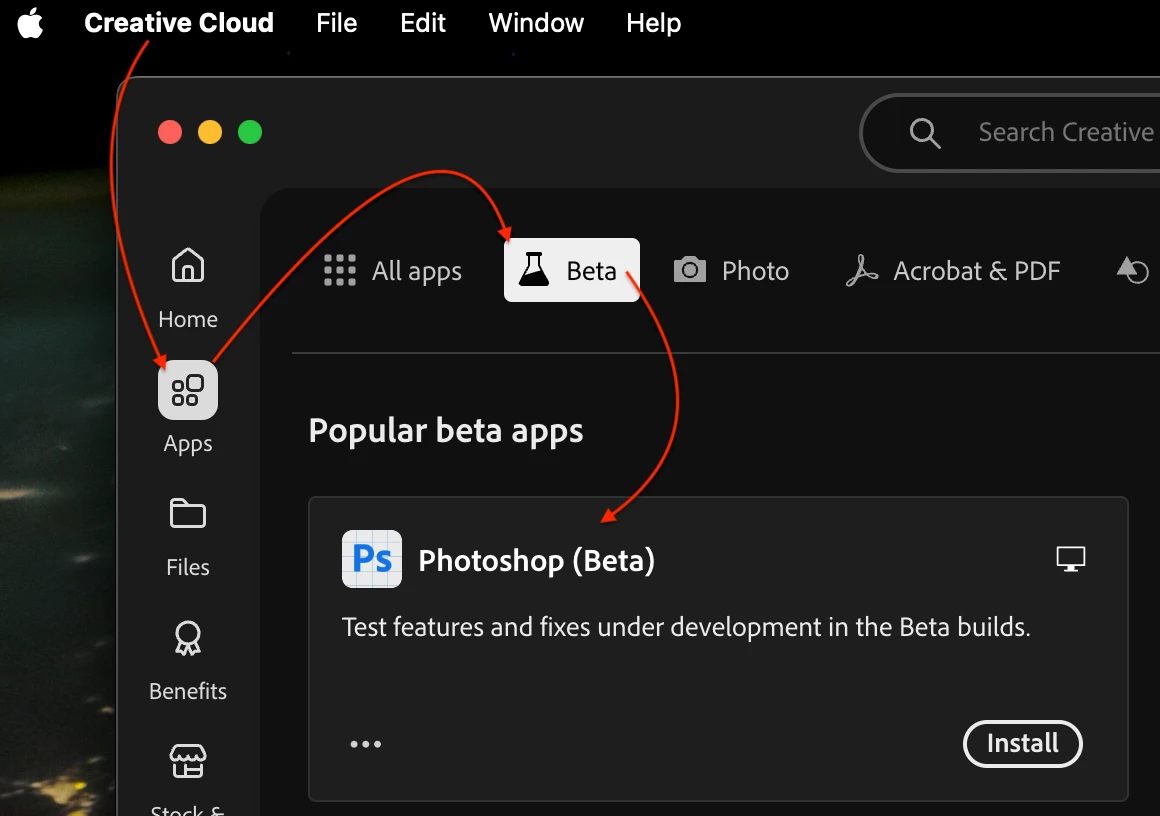Maximize window with green button
Screen dimensions: 1160x816
click(x=250, y=132)
